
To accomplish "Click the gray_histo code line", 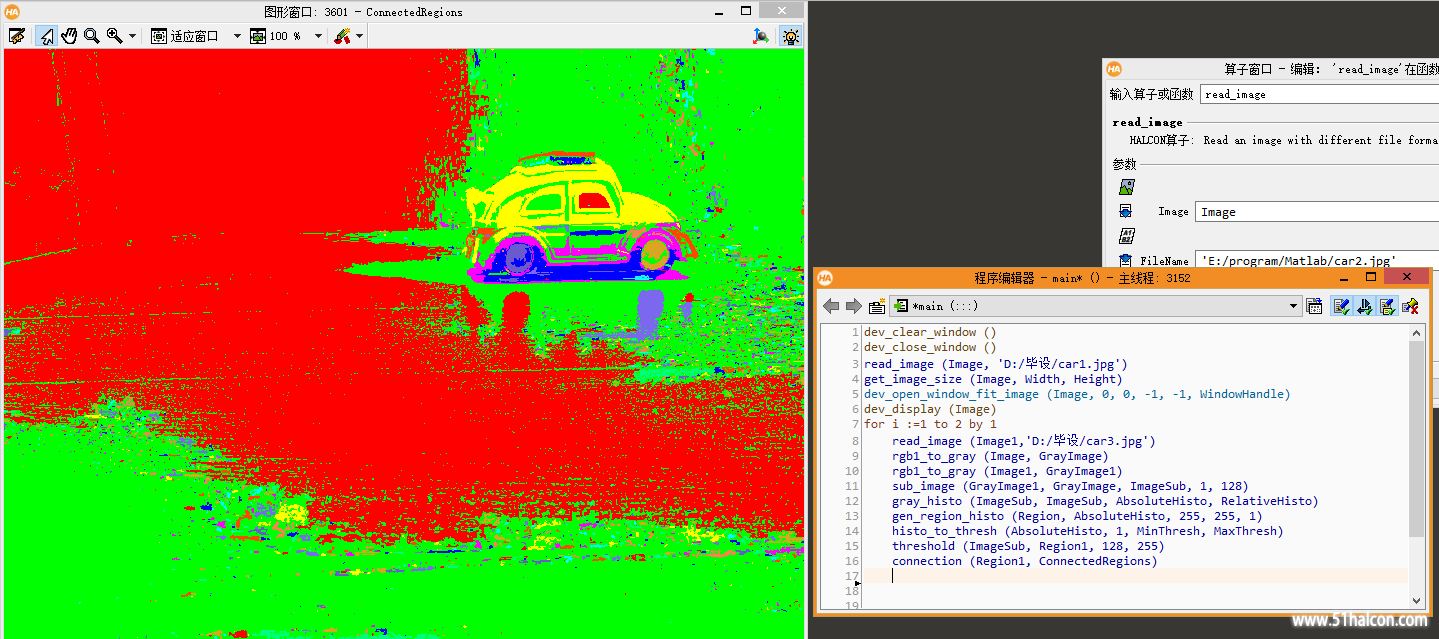I will tap(1105, 501).
